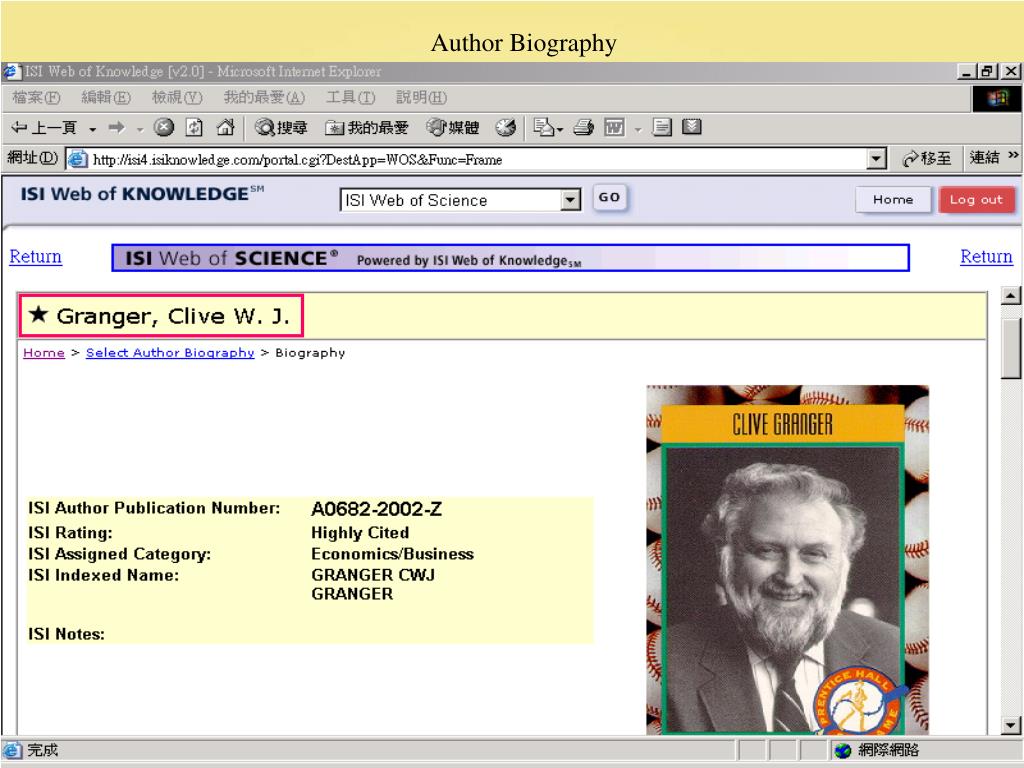This screenshot has height=768, width=1024.
Task: Click the Select Author Biography breadcrumb link
Action: pyautogui.click(x=170, y=353)
